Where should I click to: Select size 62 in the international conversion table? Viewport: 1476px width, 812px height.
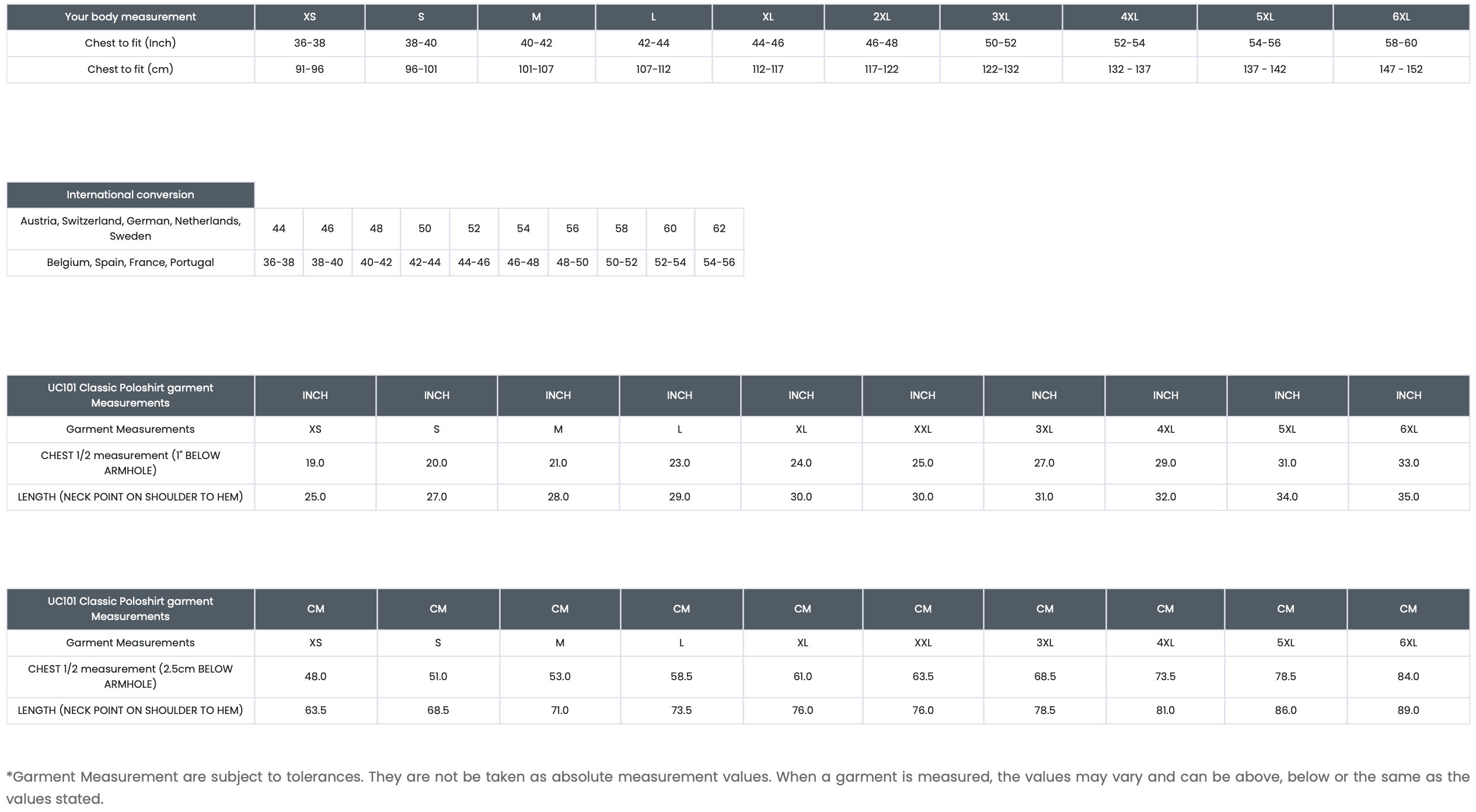coord(719,229)
